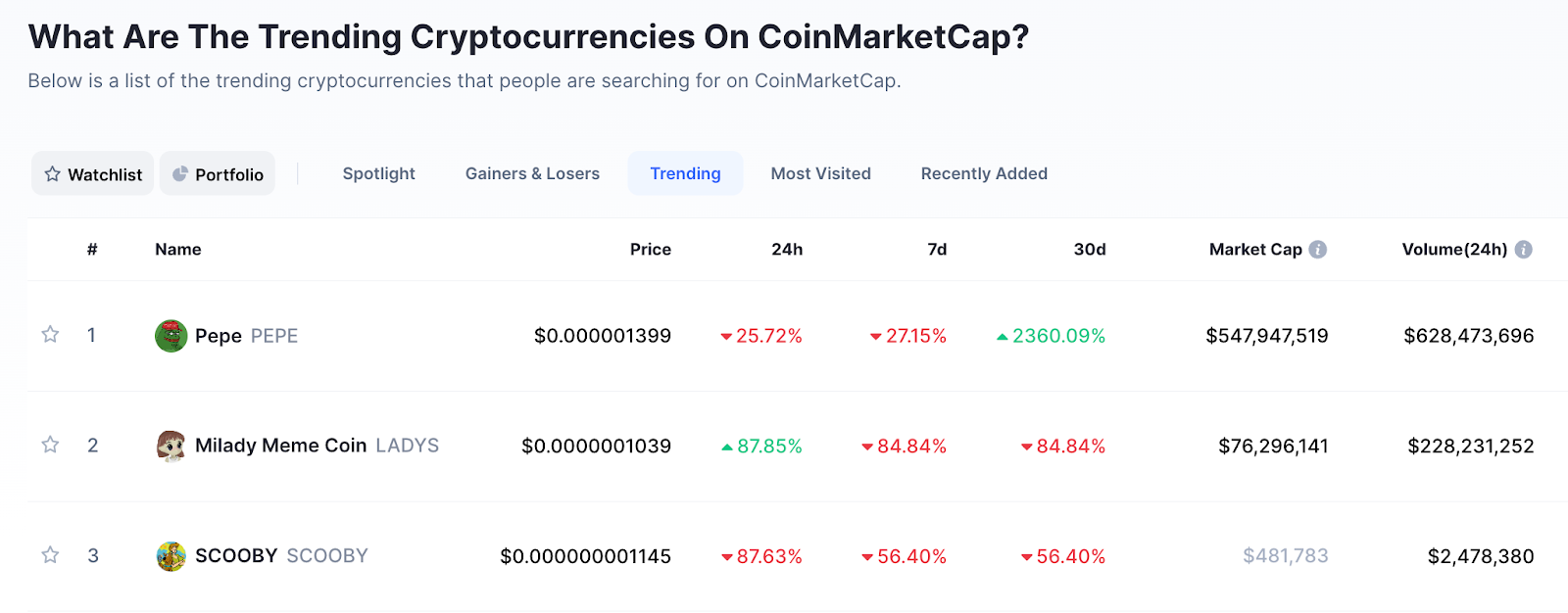
Task: Toggle the favorite star for SCOOBY
Action: click(x=50, y=556)
